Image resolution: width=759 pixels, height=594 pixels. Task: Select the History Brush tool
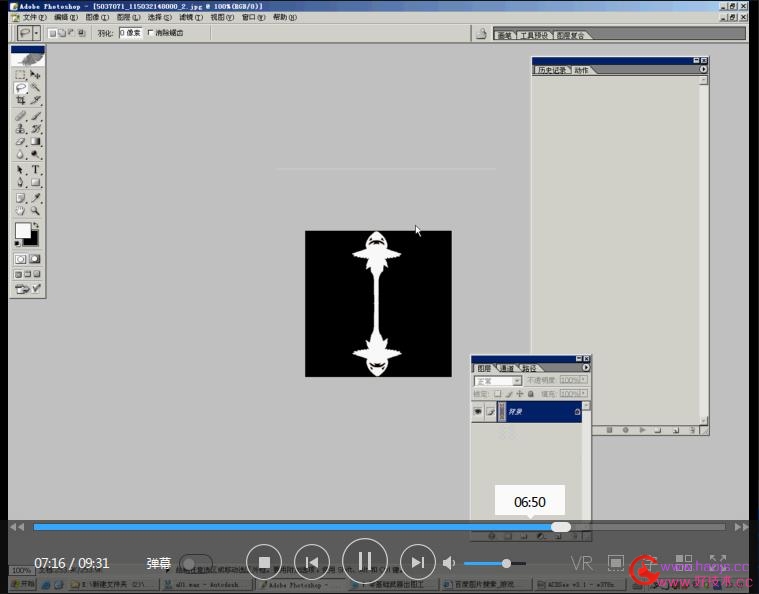coord(35,129)
